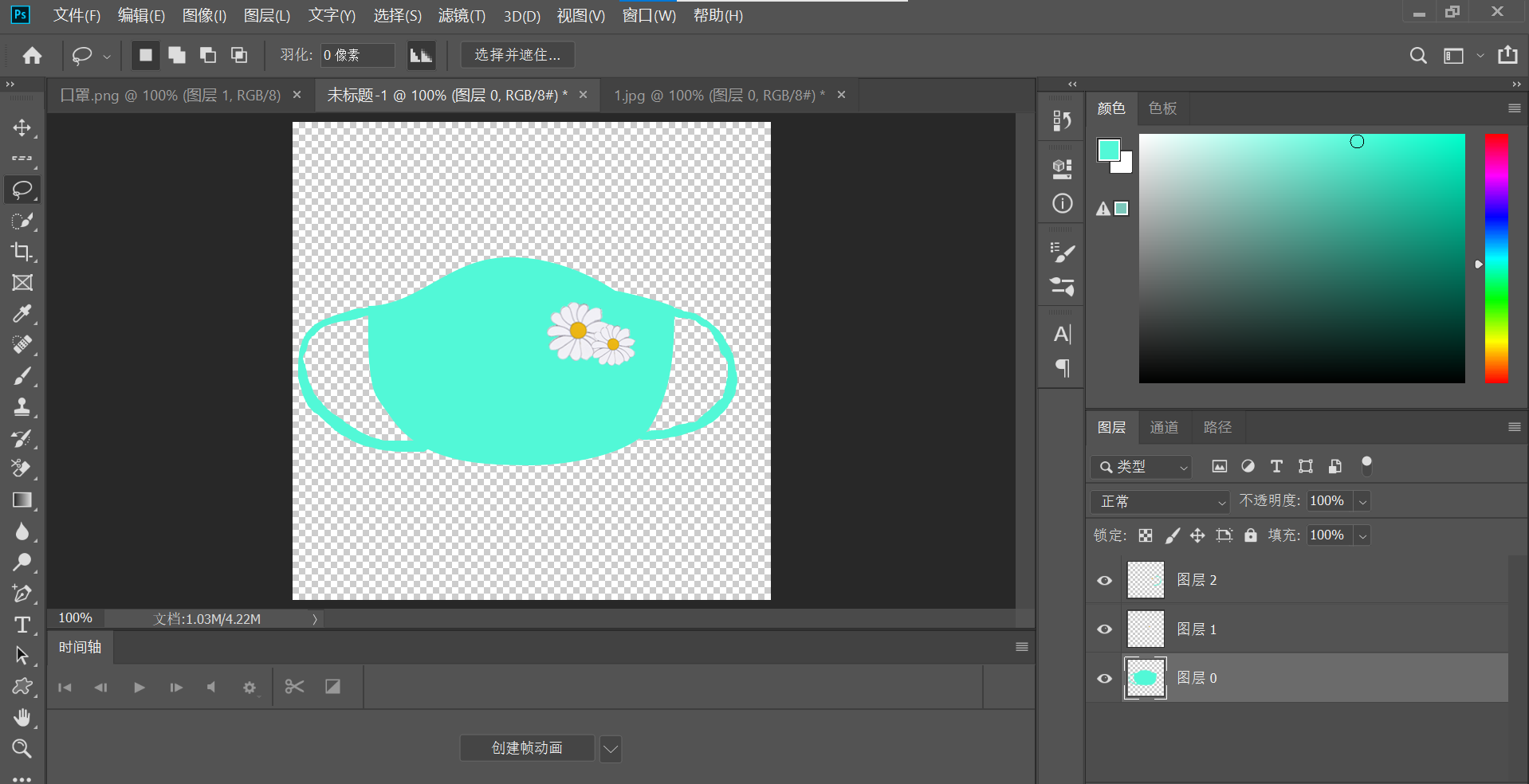
Task: Select the Brush tool
Action: [22, 376]
